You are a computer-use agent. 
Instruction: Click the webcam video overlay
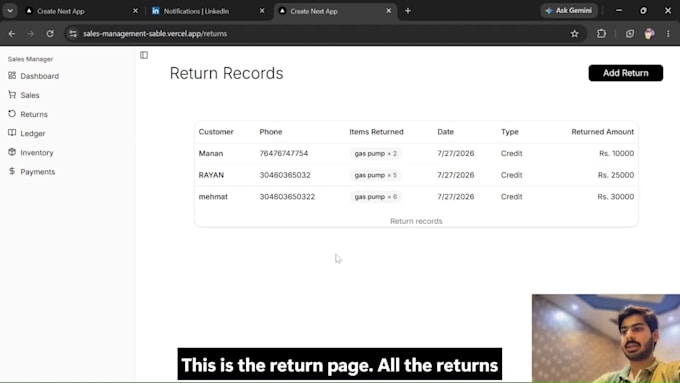click(606, 338)
